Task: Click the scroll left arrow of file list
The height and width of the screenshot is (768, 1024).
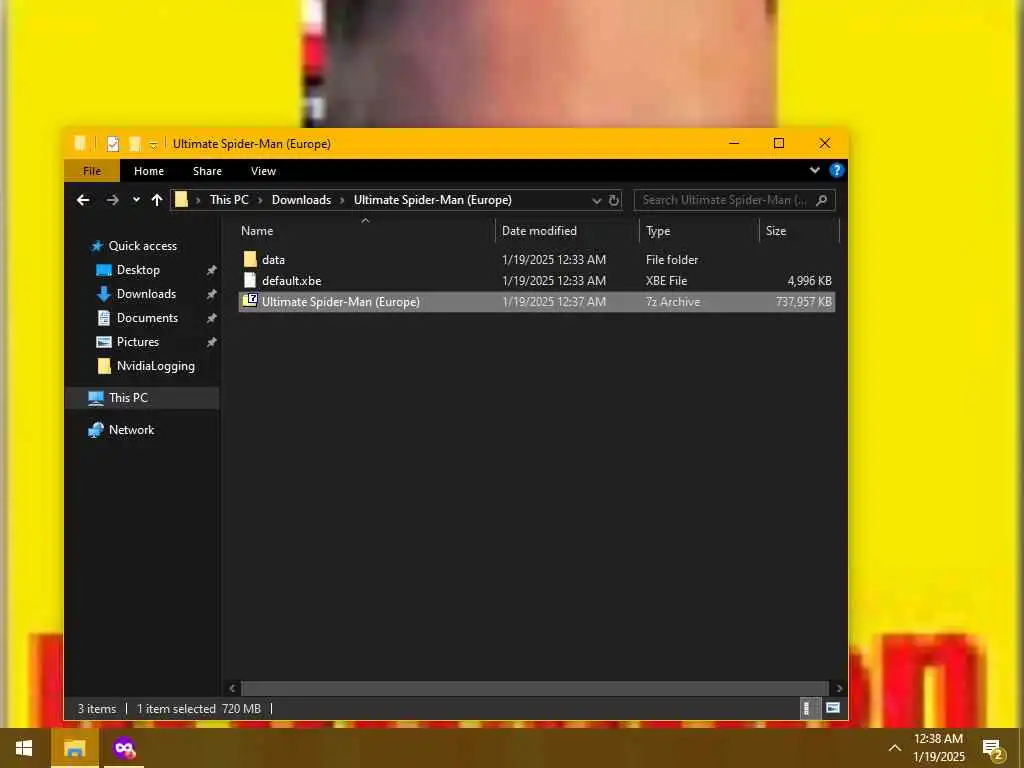Action: [x=232, y=688]
